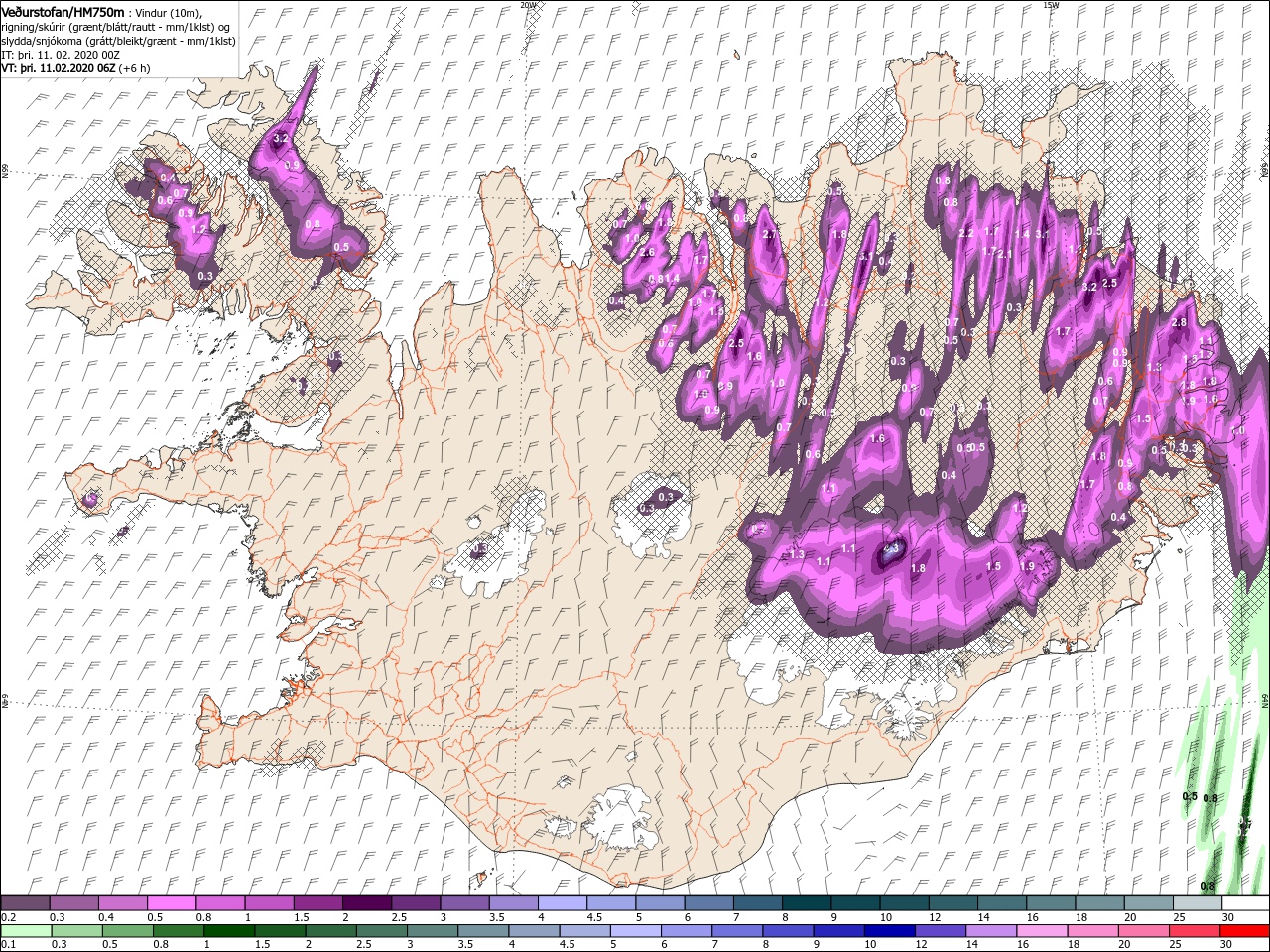Screen dimensions: 1270x952
Task: Pick the bright red swatch after 30 in rain scale
Action: pos(1244,930)
